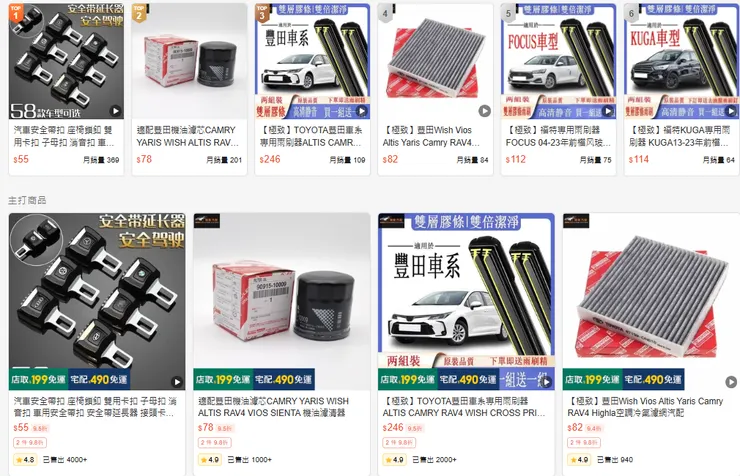The width and height of the screenshot is (740, 476).
Task: Open KUGA13-23 wiper product title
Action: (x=680, y=136)
